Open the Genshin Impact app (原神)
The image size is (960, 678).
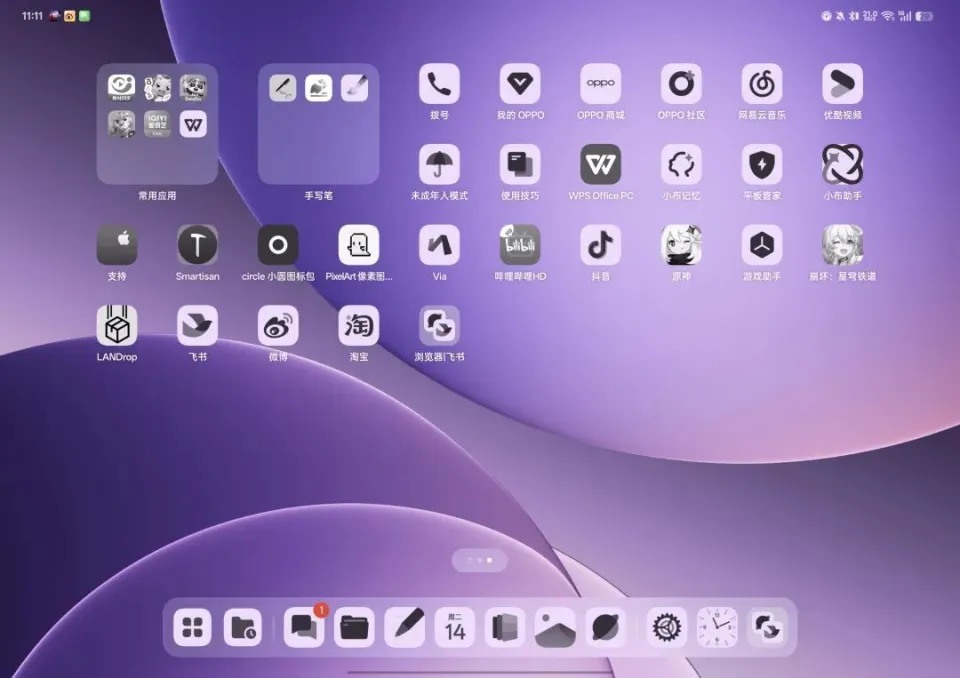coord(681,245)
